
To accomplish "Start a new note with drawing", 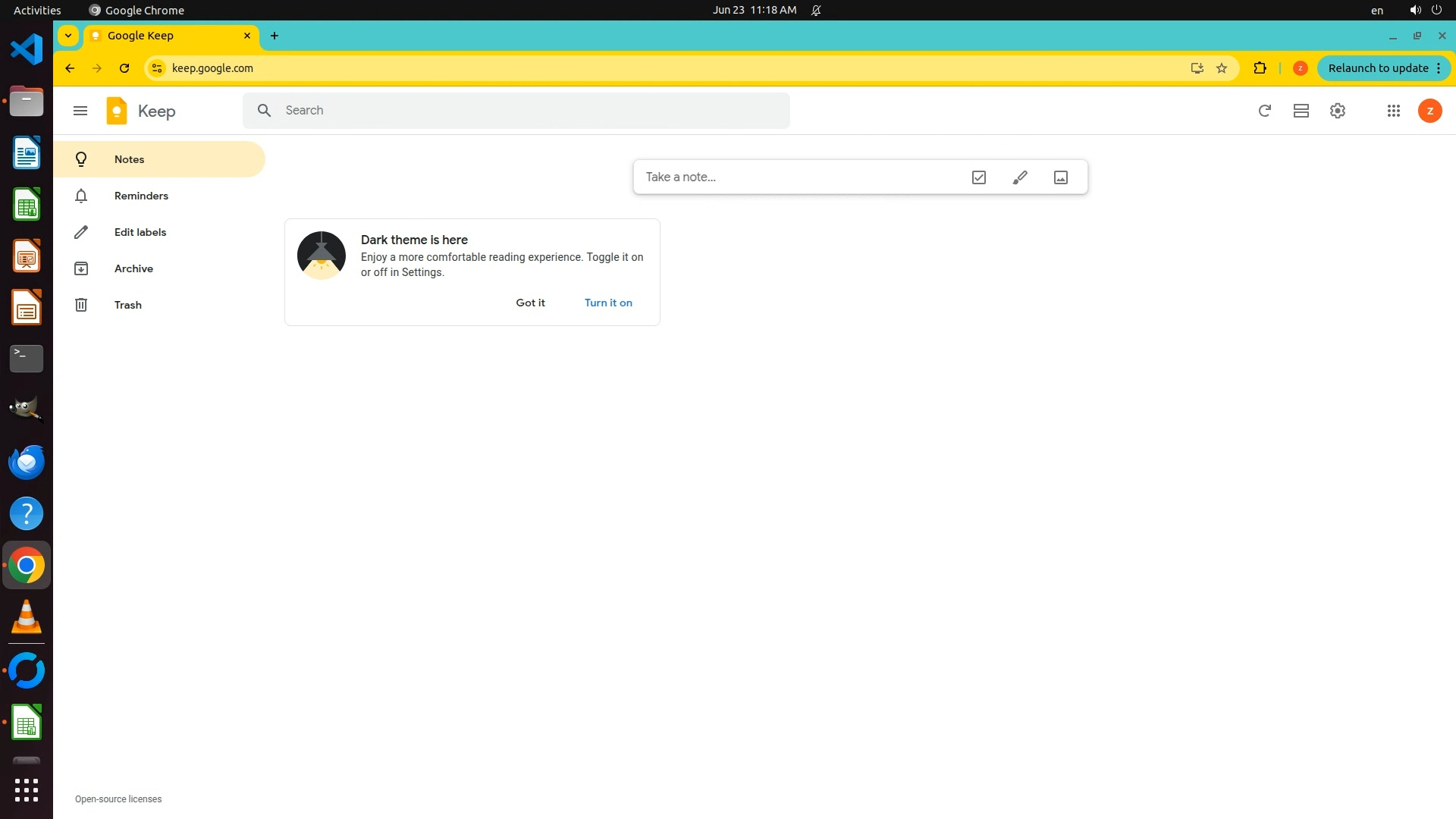I will (1020, 177).
